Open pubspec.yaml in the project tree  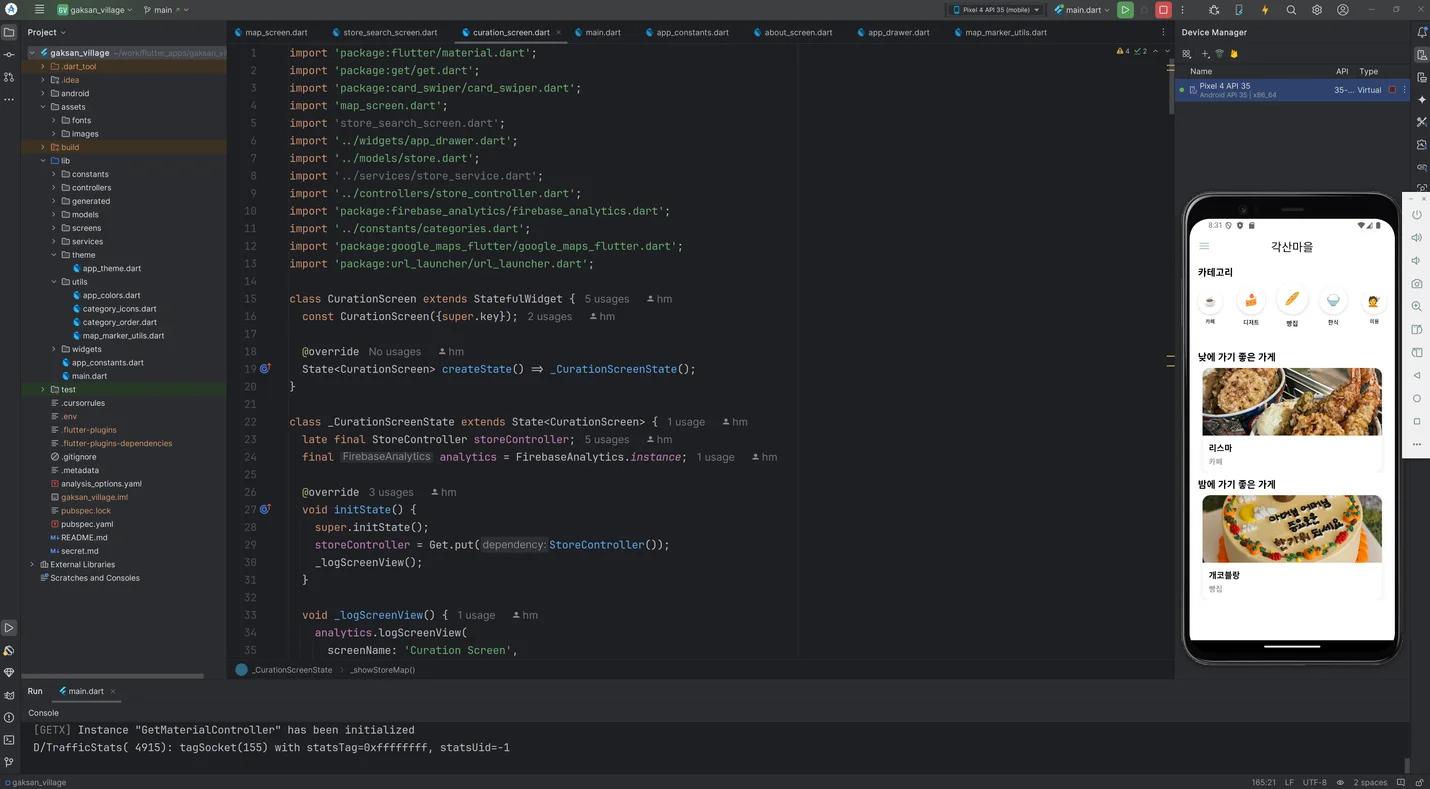click(x=87, y=524)
